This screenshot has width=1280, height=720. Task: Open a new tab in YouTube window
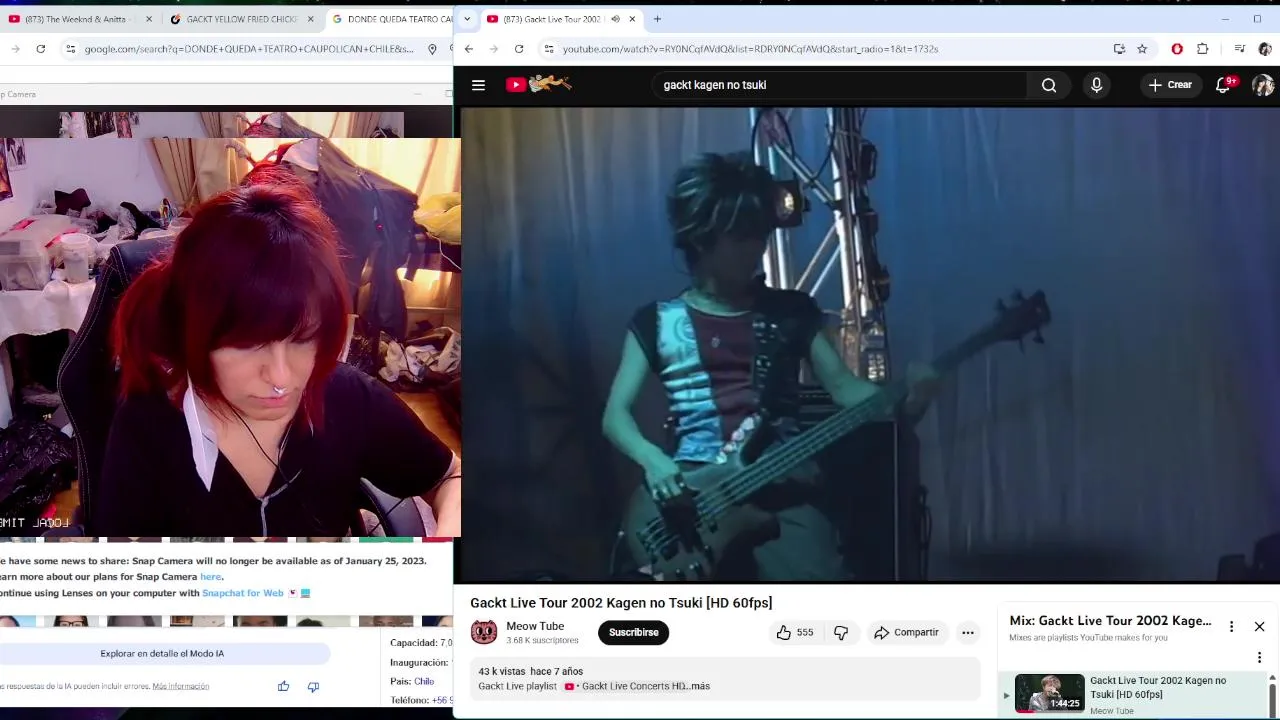(657, 19)
